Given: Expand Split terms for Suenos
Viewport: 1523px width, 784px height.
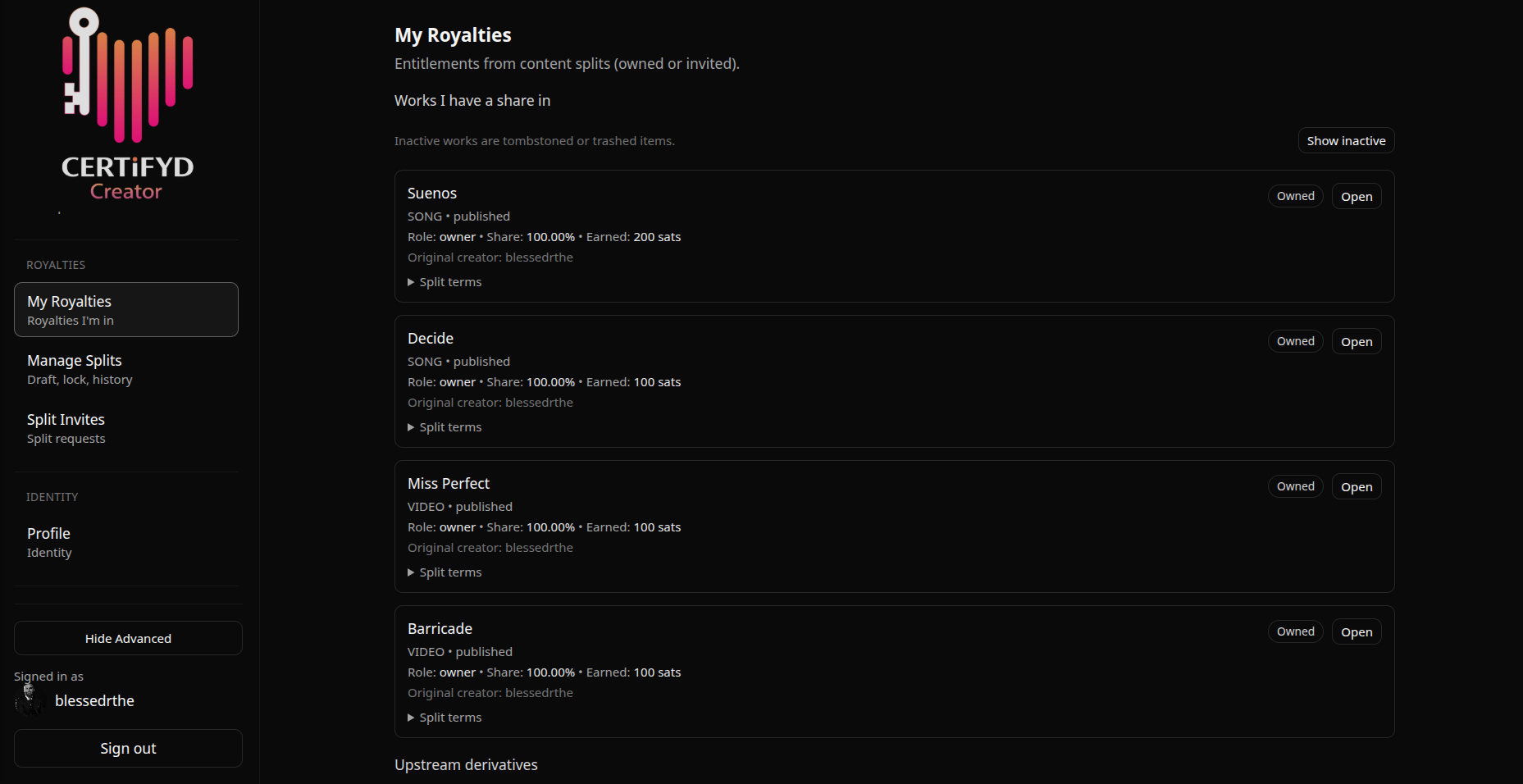Looking at the screenshot, I should pyautogui.click(x=444, y=281).
